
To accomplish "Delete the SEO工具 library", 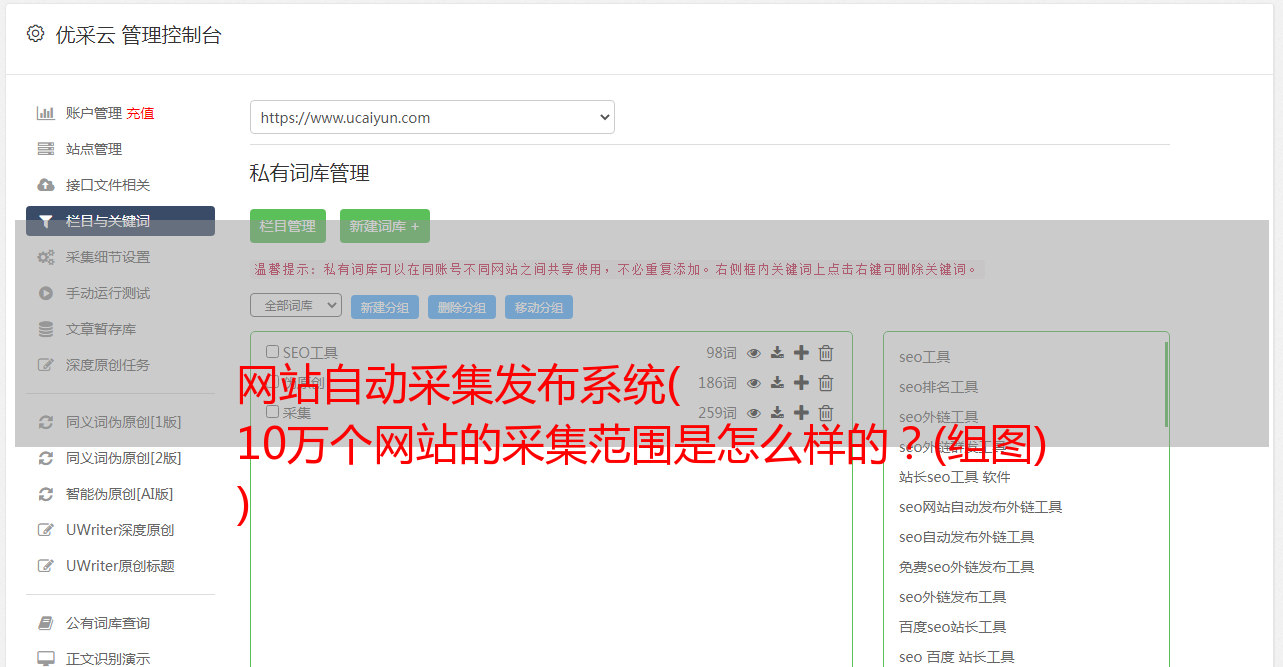I will click(x=826, y=353).
